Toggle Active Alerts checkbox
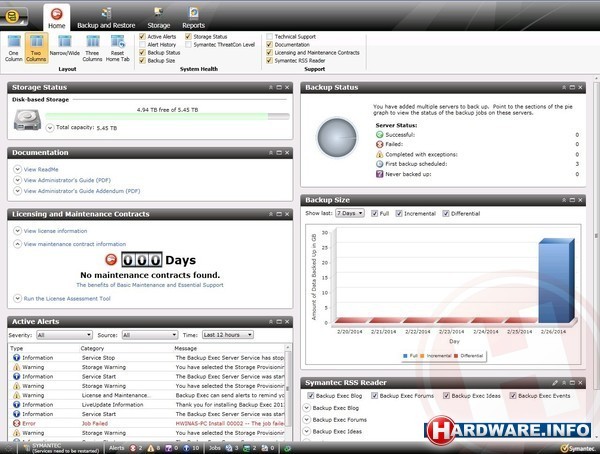 tap(142, 36)
